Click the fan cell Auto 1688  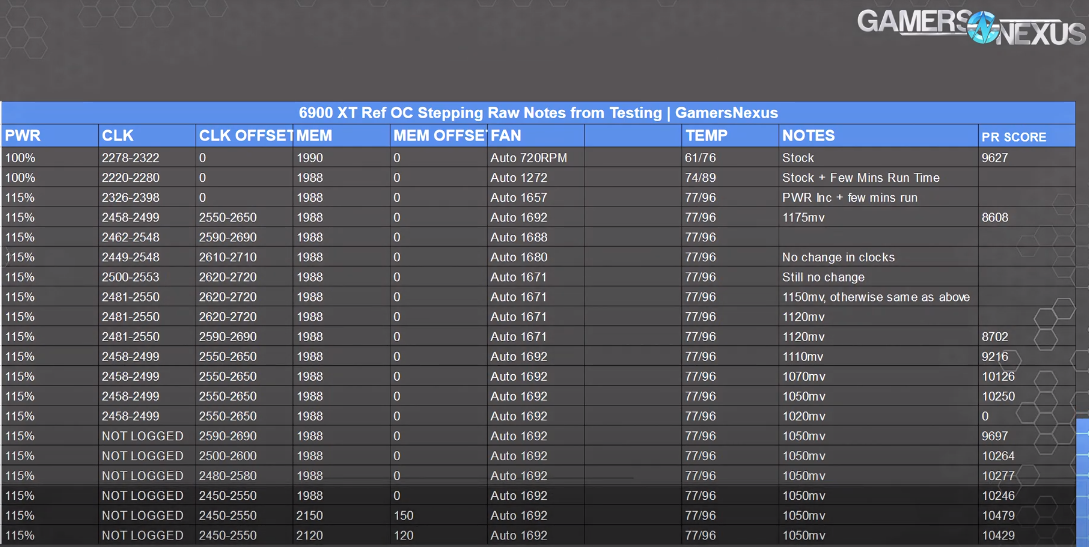click(x=519, y=237)
